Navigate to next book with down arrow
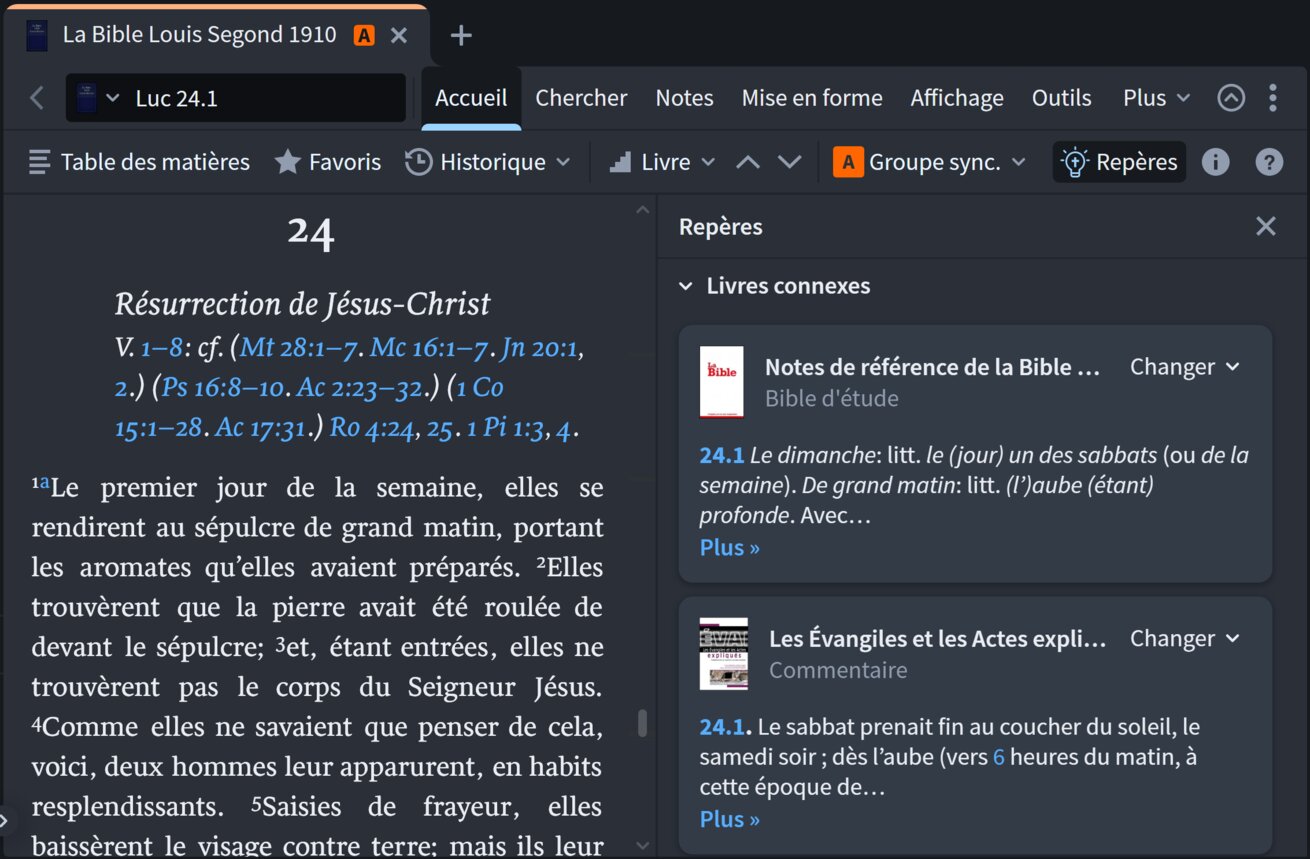Image resolution: width=1310 pixels, height=859 pixels. tap(790, 162)
